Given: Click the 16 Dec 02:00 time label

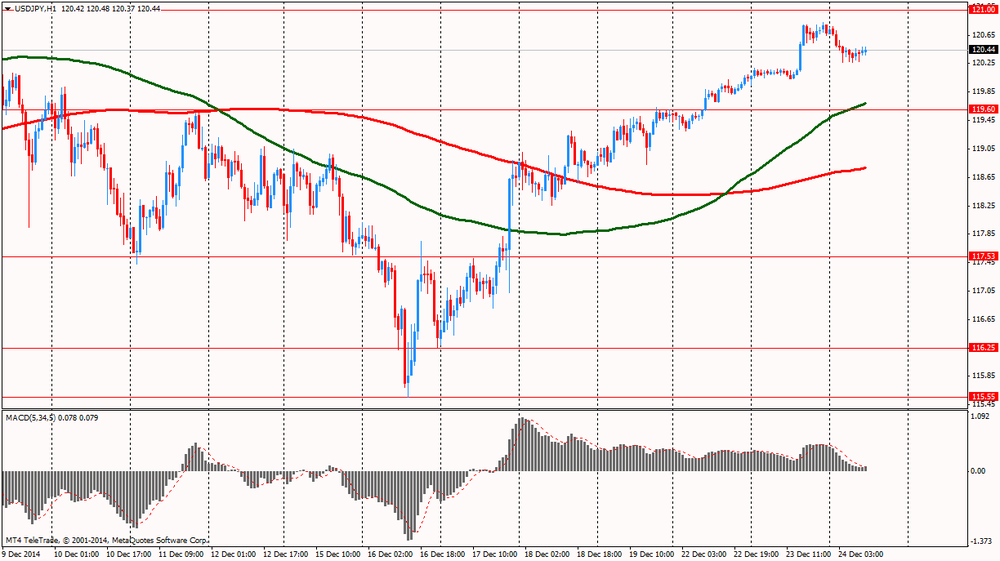Looking at the screenshot, I should (x=390, y=555).
